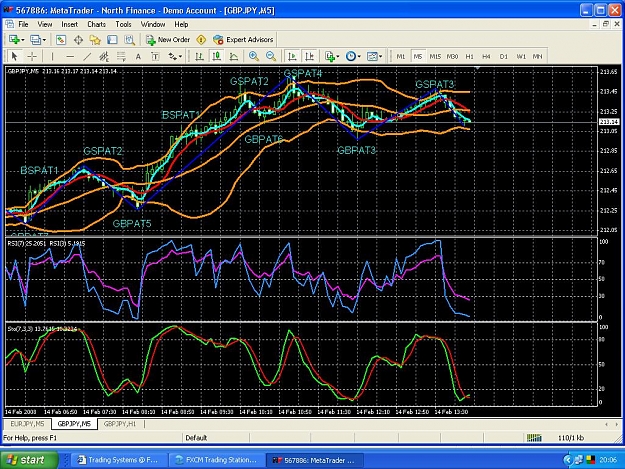Zoom out on the chart
This screenshot has height=469, width=625.
271,56
